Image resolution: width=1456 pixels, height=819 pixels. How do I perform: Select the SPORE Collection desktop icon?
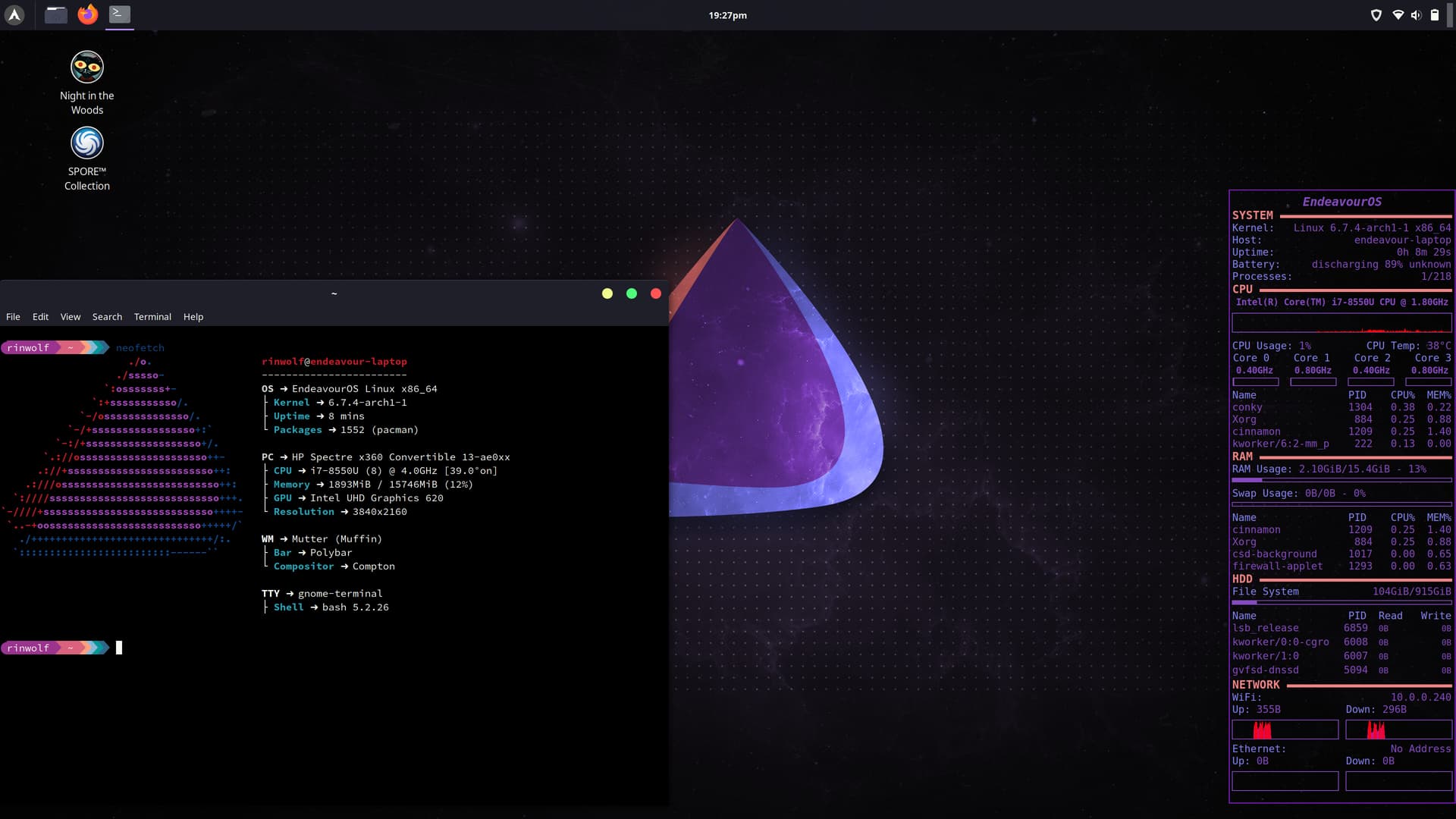pos(87,159)
